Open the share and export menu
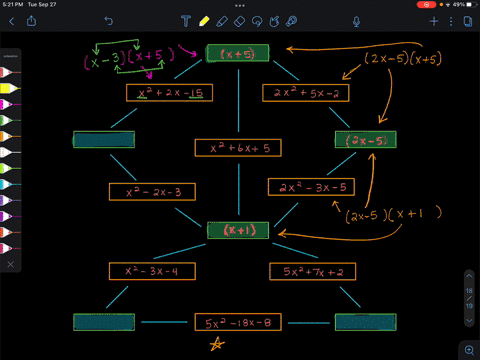The width and height of the screenshot is (480, 360). (x=31, y=21)
